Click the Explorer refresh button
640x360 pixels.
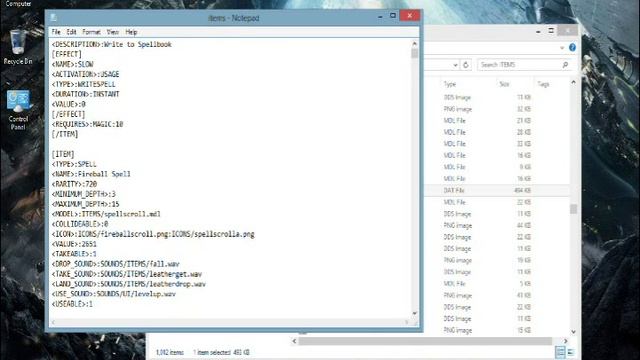coord(466,65)
